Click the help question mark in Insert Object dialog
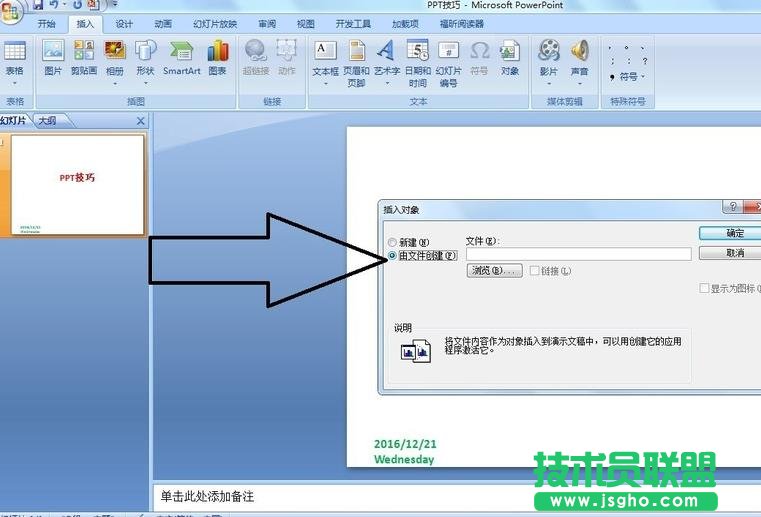 coord(733,207)
